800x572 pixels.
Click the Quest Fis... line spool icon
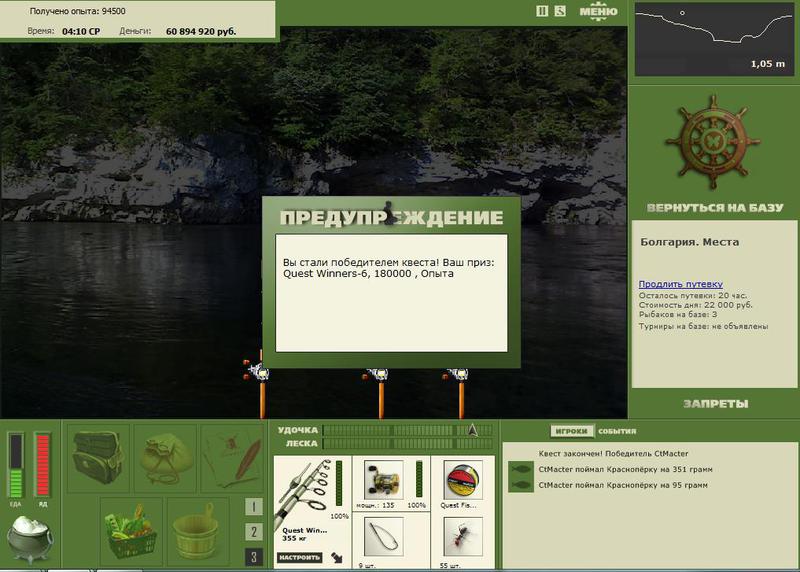[x=463, y=480]
